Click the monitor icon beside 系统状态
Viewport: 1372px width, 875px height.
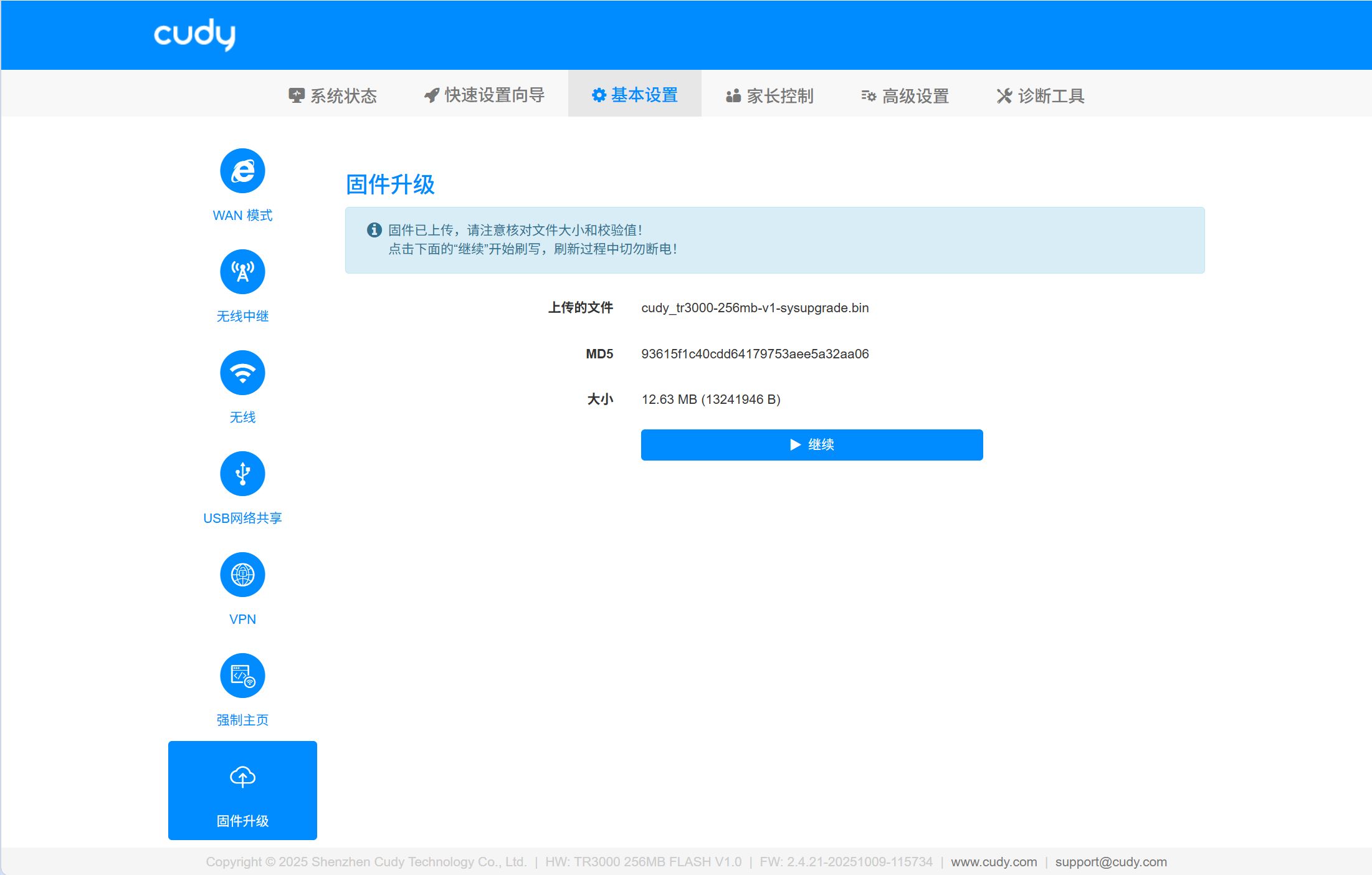(297, 95)
